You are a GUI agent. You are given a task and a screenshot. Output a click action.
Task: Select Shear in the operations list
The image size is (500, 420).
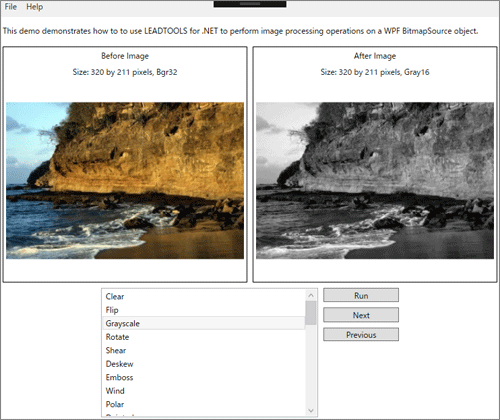click(203, 350)
